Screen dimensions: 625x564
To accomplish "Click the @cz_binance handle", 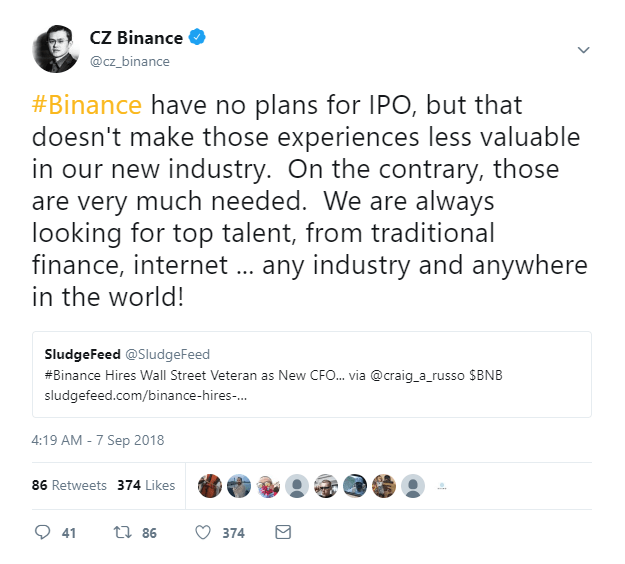I will (x=130, y=61).
